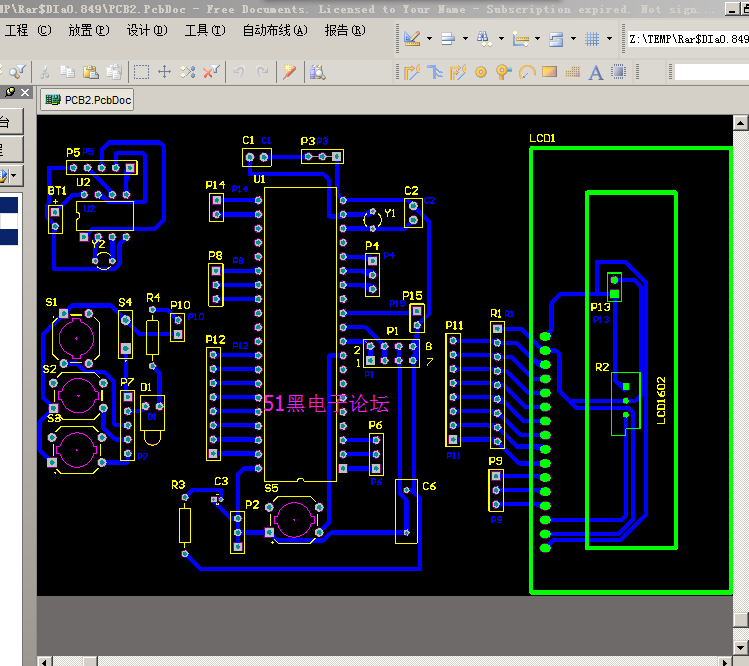Switch to the PCB2.PcbDoc document tab
The width and height of the screenshot is (749, 666).
coord(87,100)
